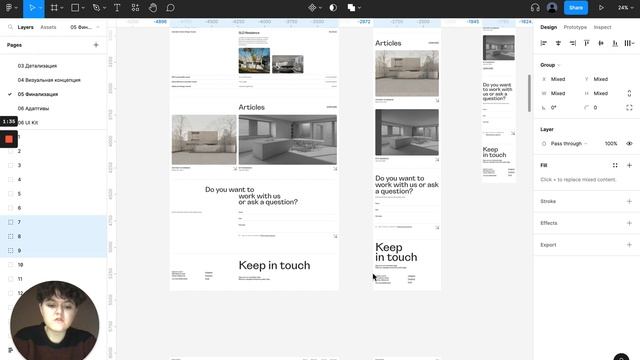Open fill Style library icon
Screen dimensions: 640x360
tap(615, 165)
